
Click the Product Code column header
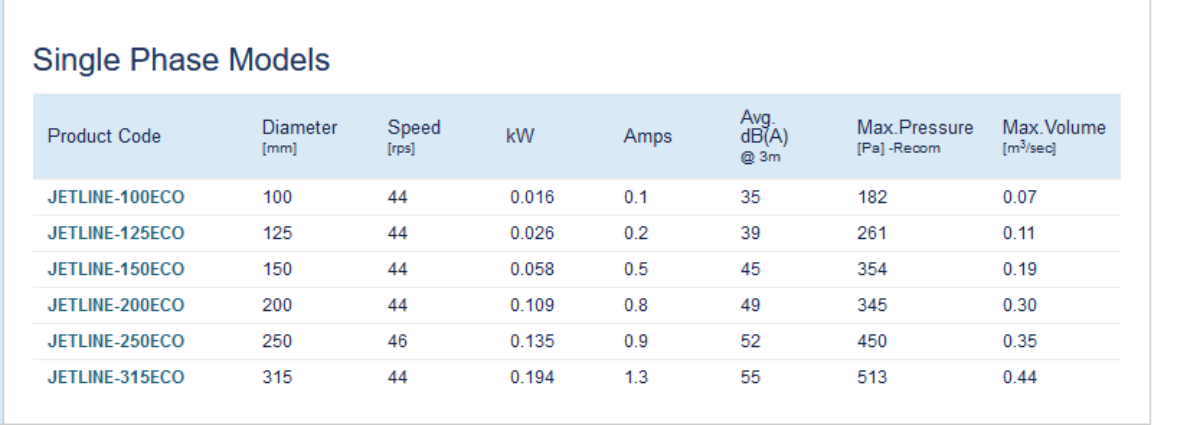point(104,136)
